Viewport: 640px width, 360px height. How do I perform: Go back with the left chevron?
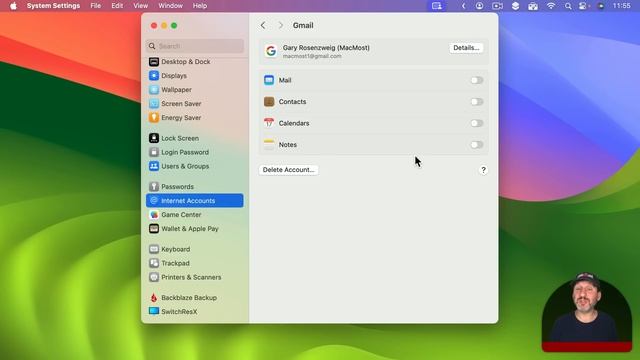(263, 25)
